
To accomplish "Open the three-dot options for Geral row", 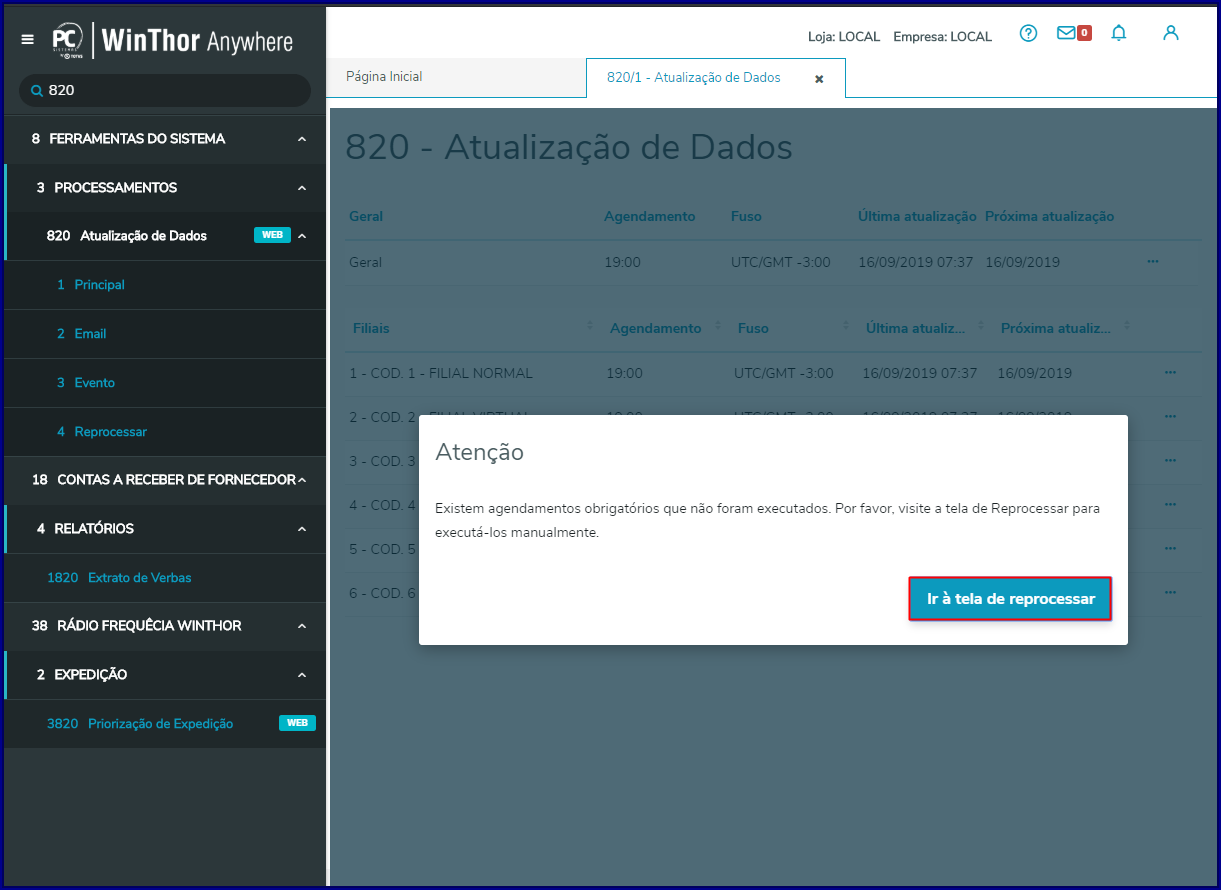I will [x=1153, y=261].
